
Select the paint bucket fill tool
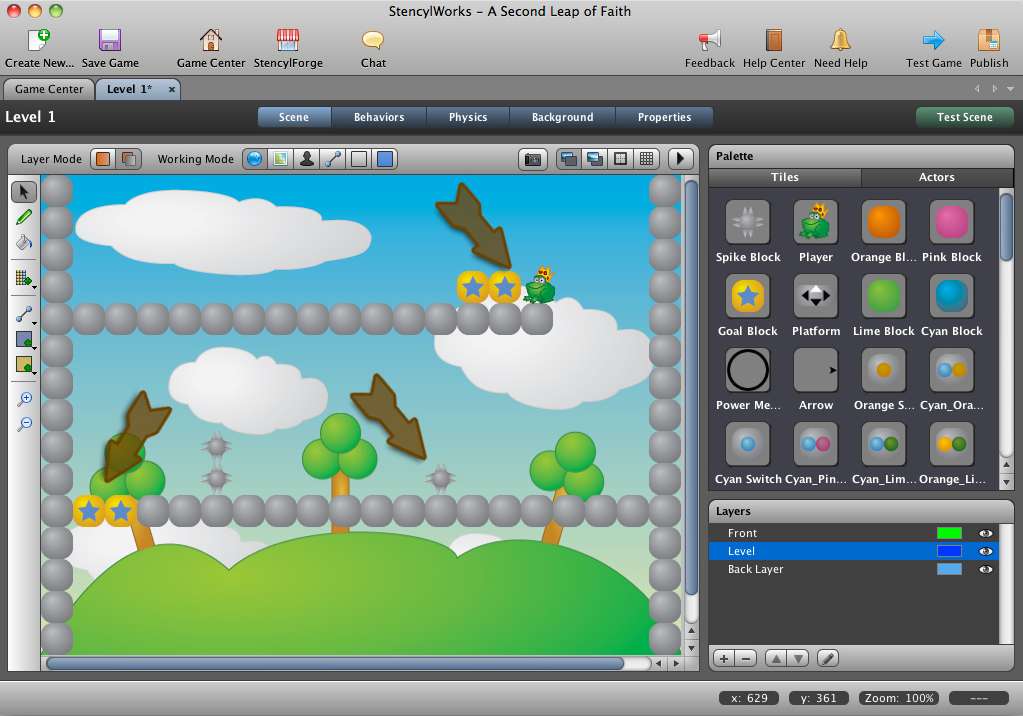24,242
